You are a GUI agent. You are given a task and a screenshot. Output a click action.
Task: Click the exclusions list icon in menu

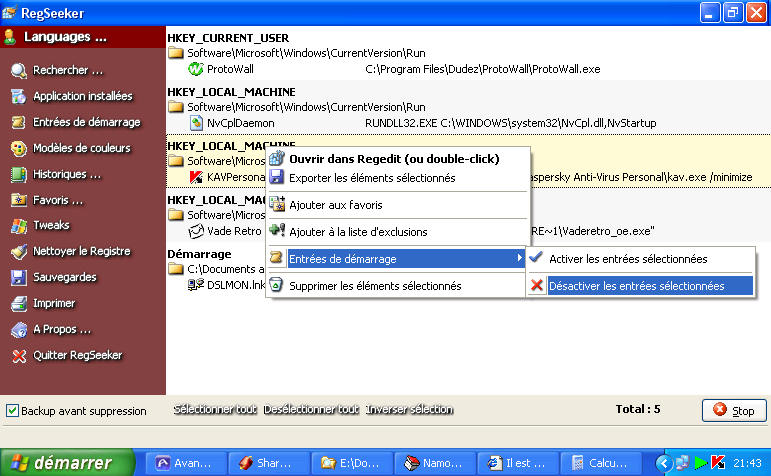pyautogui.click(x=277, y=231)
